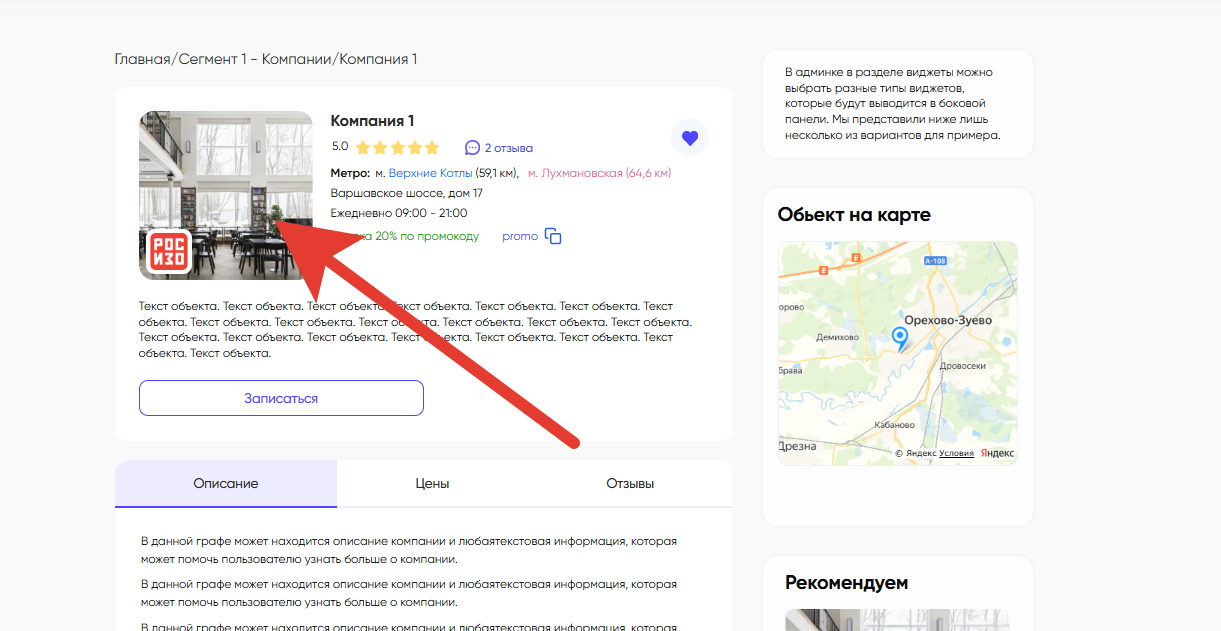Click the thumbnail under Рекомендуем

[x=897, y=620]
